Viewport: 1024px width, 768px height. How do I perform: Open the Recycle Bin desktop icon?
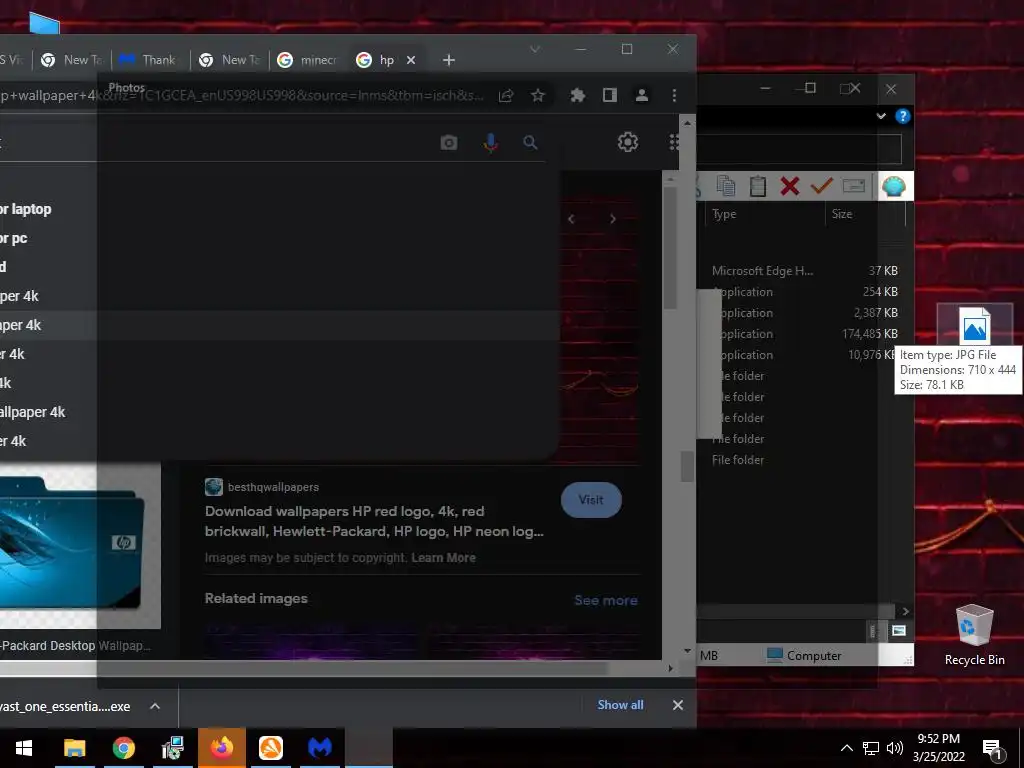point(974,635)
